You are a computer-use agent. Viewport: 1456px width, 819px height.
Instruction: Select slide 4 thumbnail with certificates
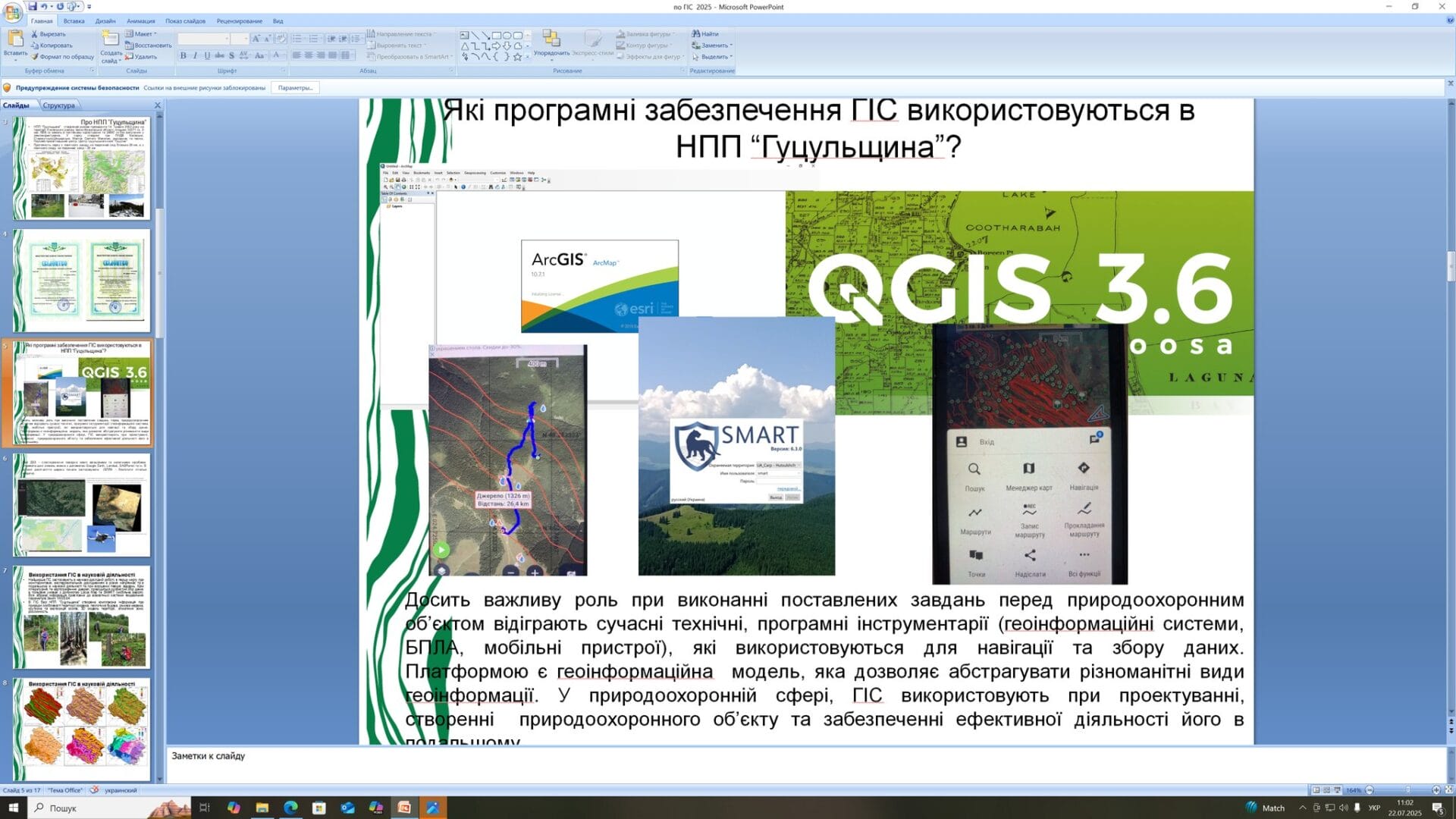[82, 281]
